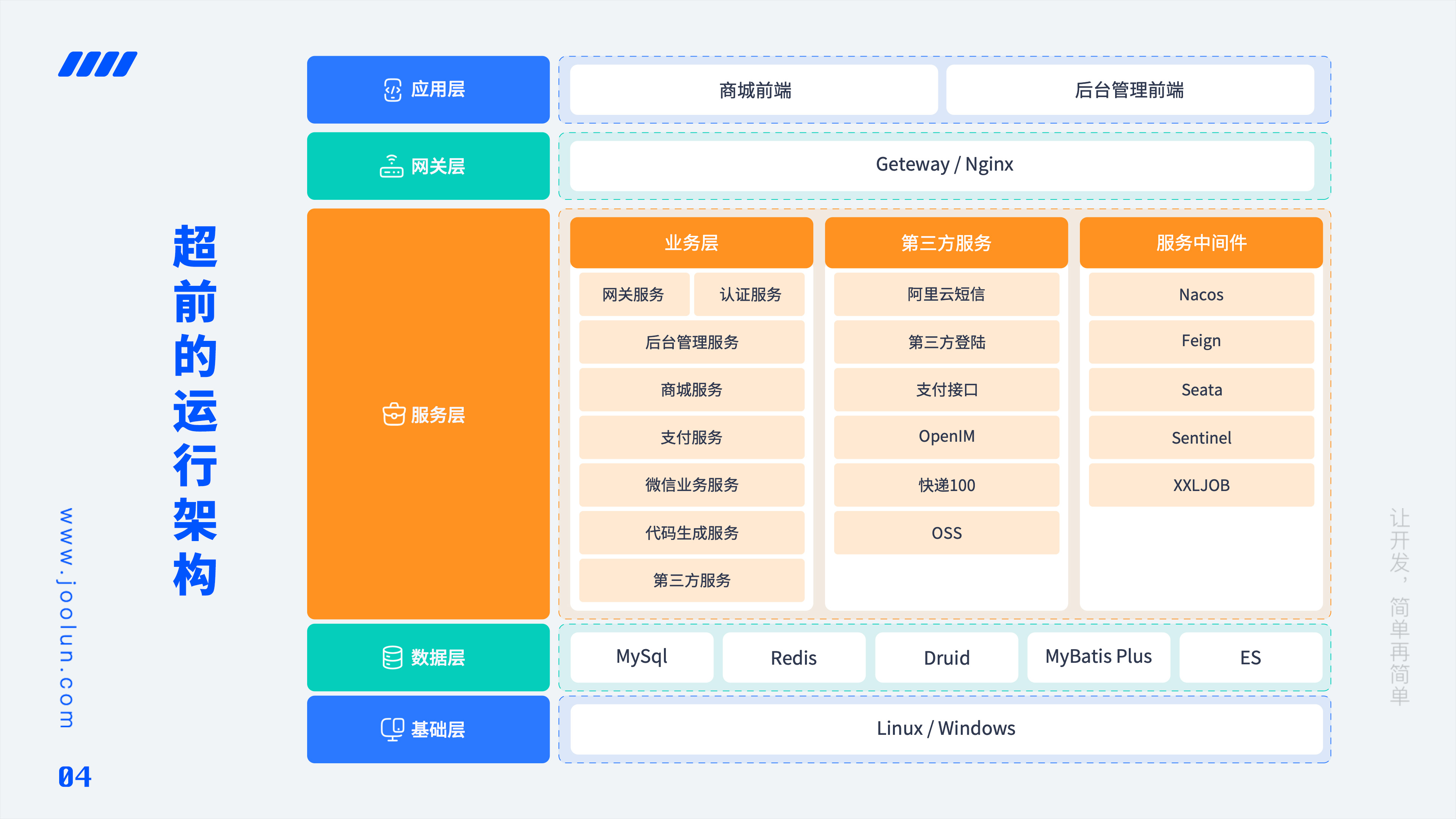Click the Druid box
Viewport: 1456px width, 819px height.
[x=947, y=657]
